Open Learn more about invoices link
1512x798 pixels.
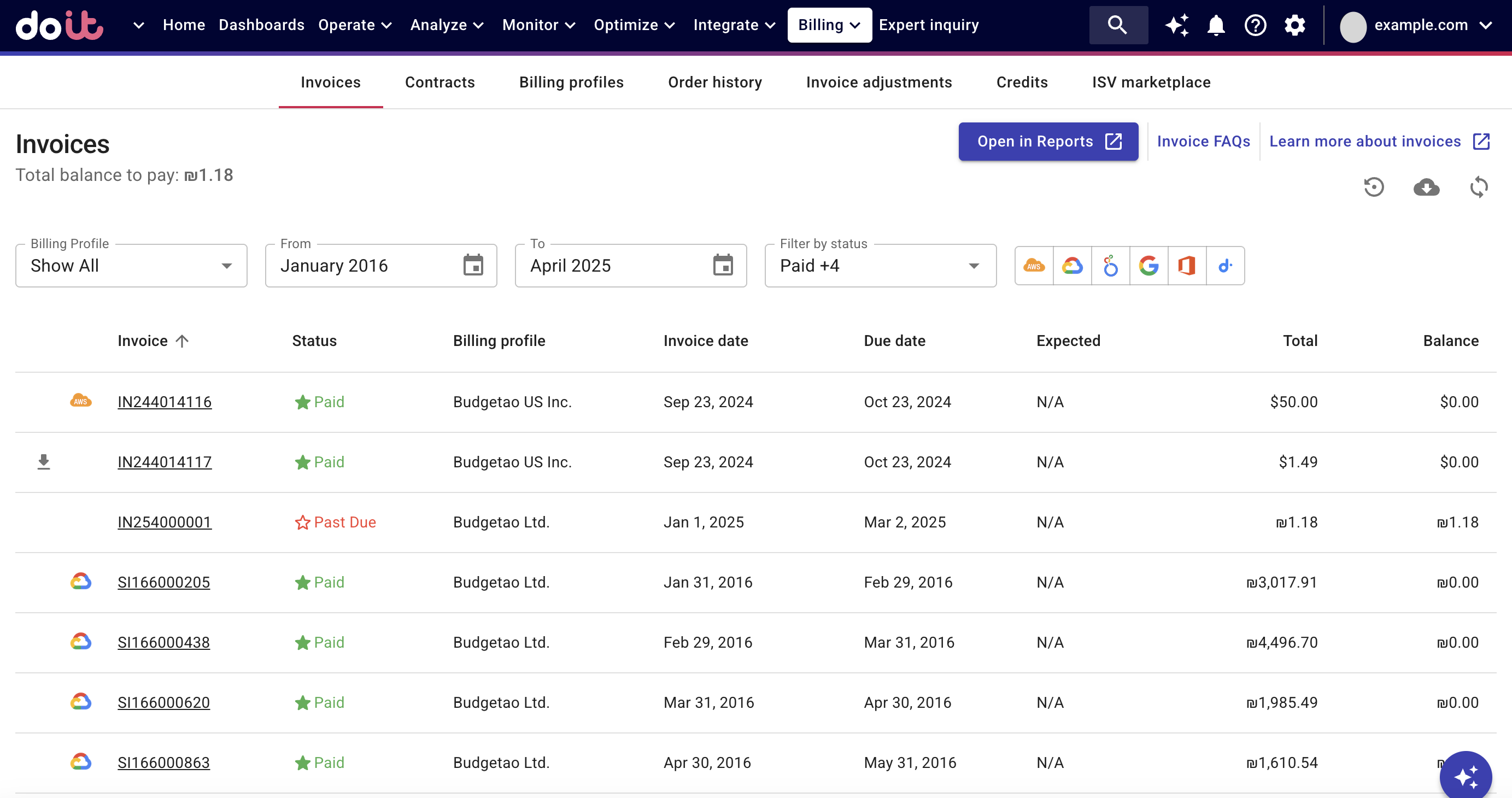point(1364,142)
